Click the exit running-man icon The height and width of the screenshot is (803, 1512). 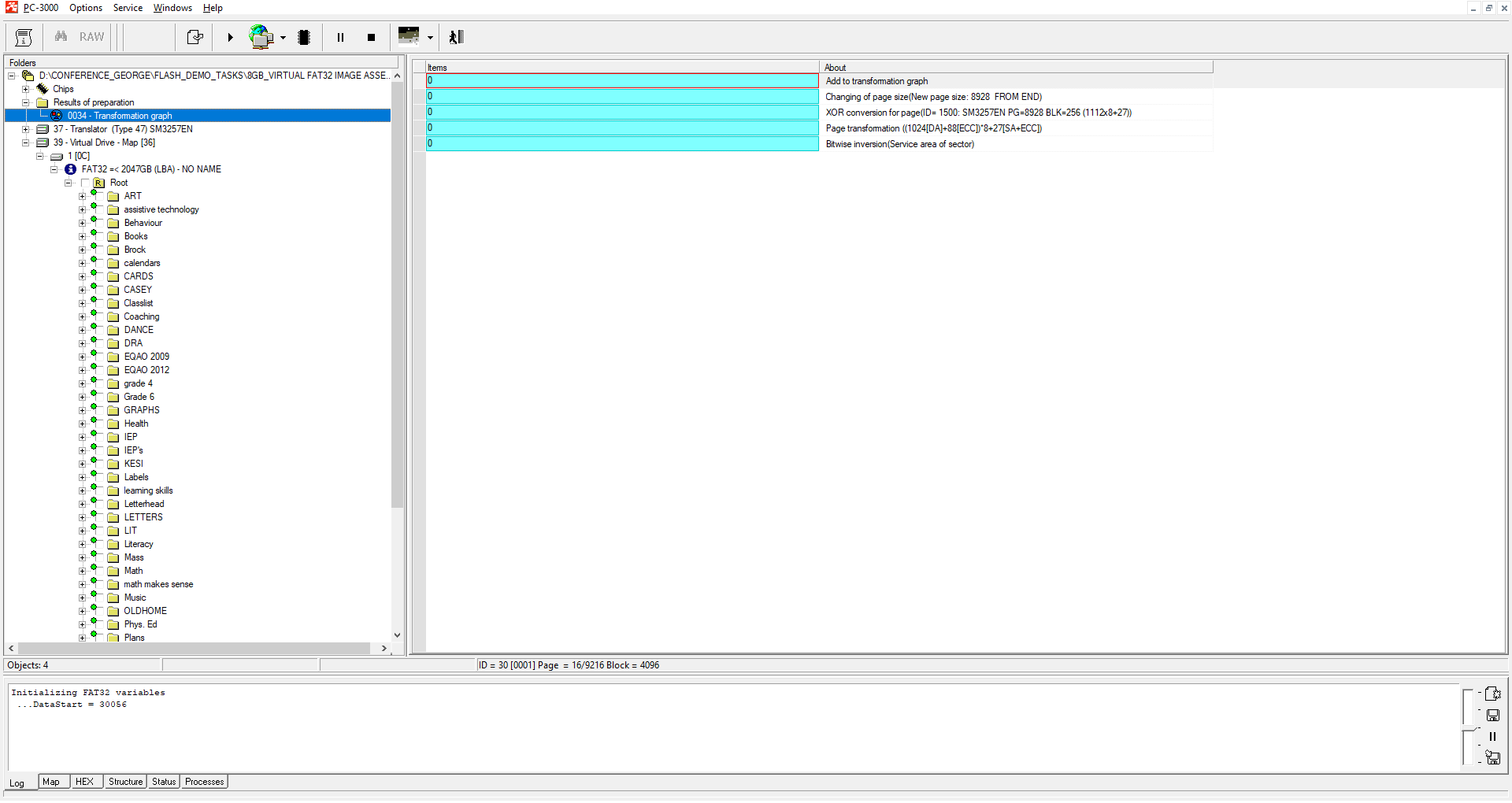tap(456, 37)
